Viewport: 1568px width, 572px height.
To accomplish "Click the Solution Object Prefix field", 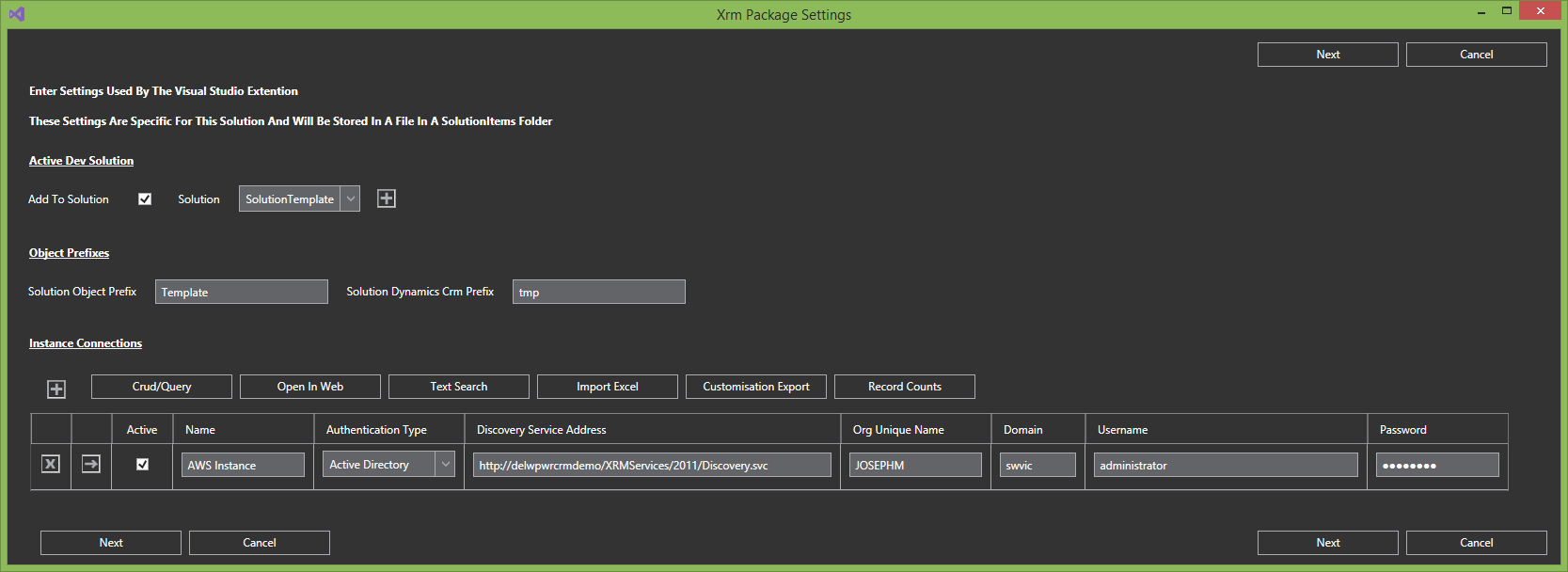I will coord(242,292).
